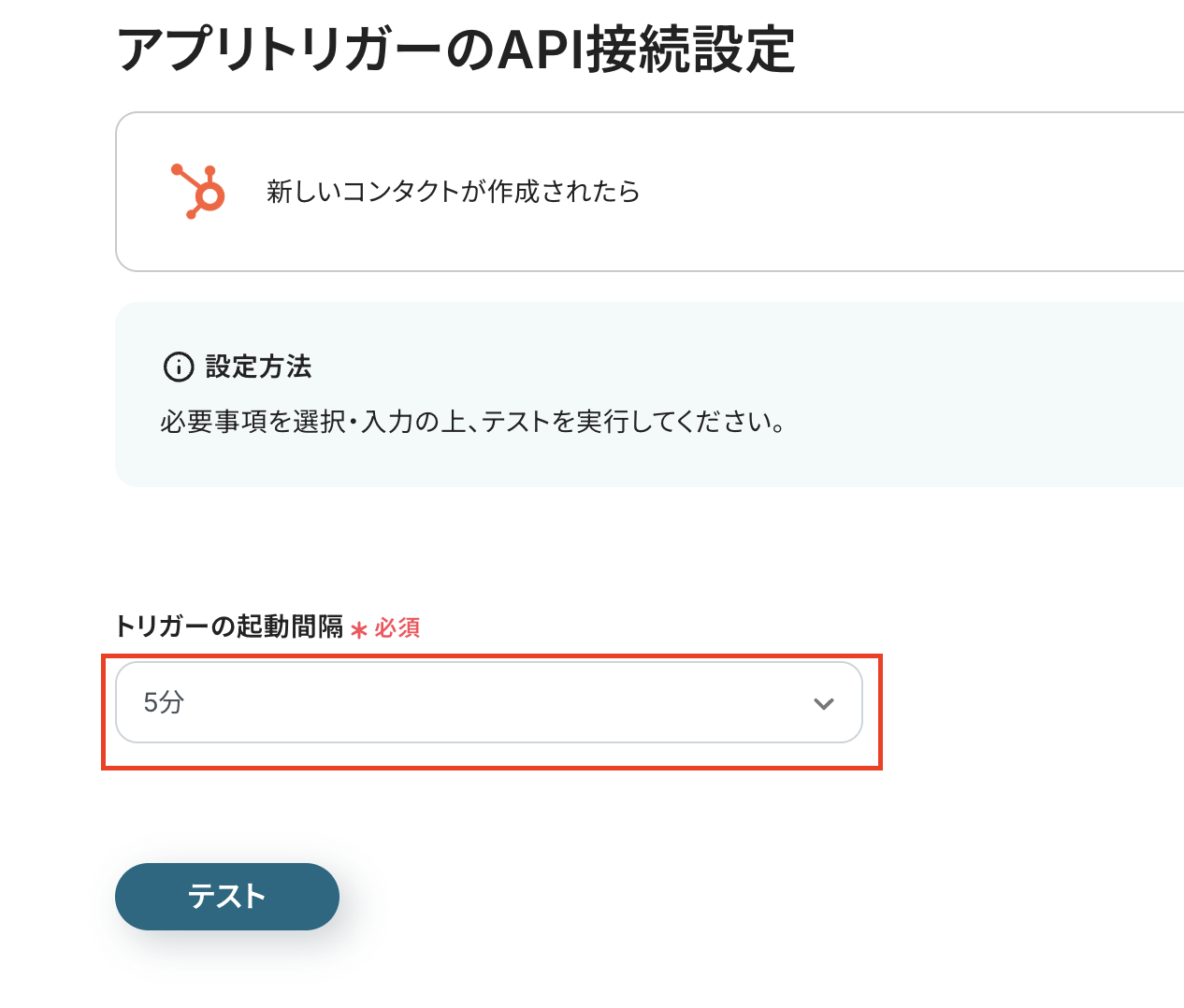1184x1008 pixels.
Task: Click the API接続設定 part of the title
Action: tap(645, 50)
